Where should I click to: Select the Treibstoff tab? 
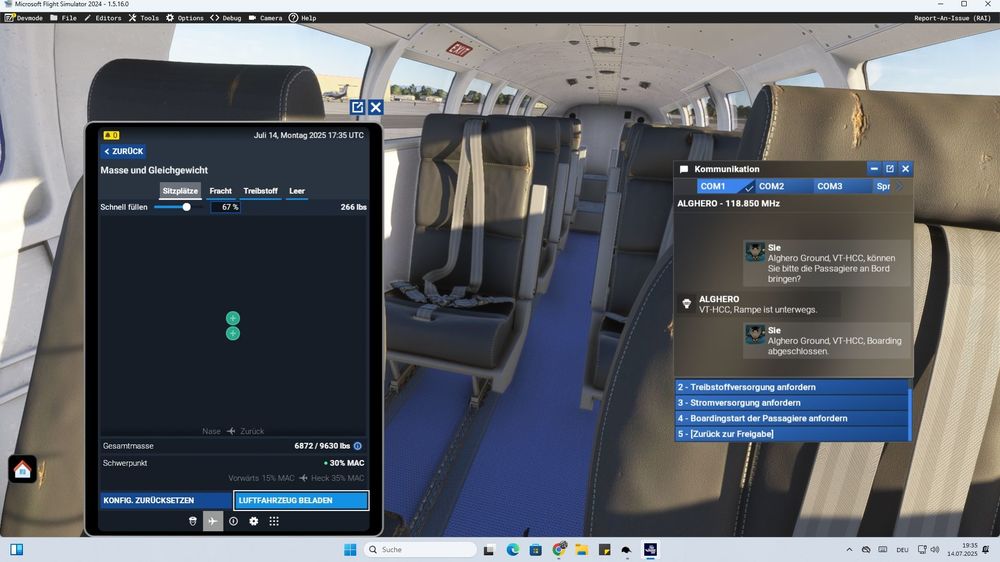[x=260, y=191]
